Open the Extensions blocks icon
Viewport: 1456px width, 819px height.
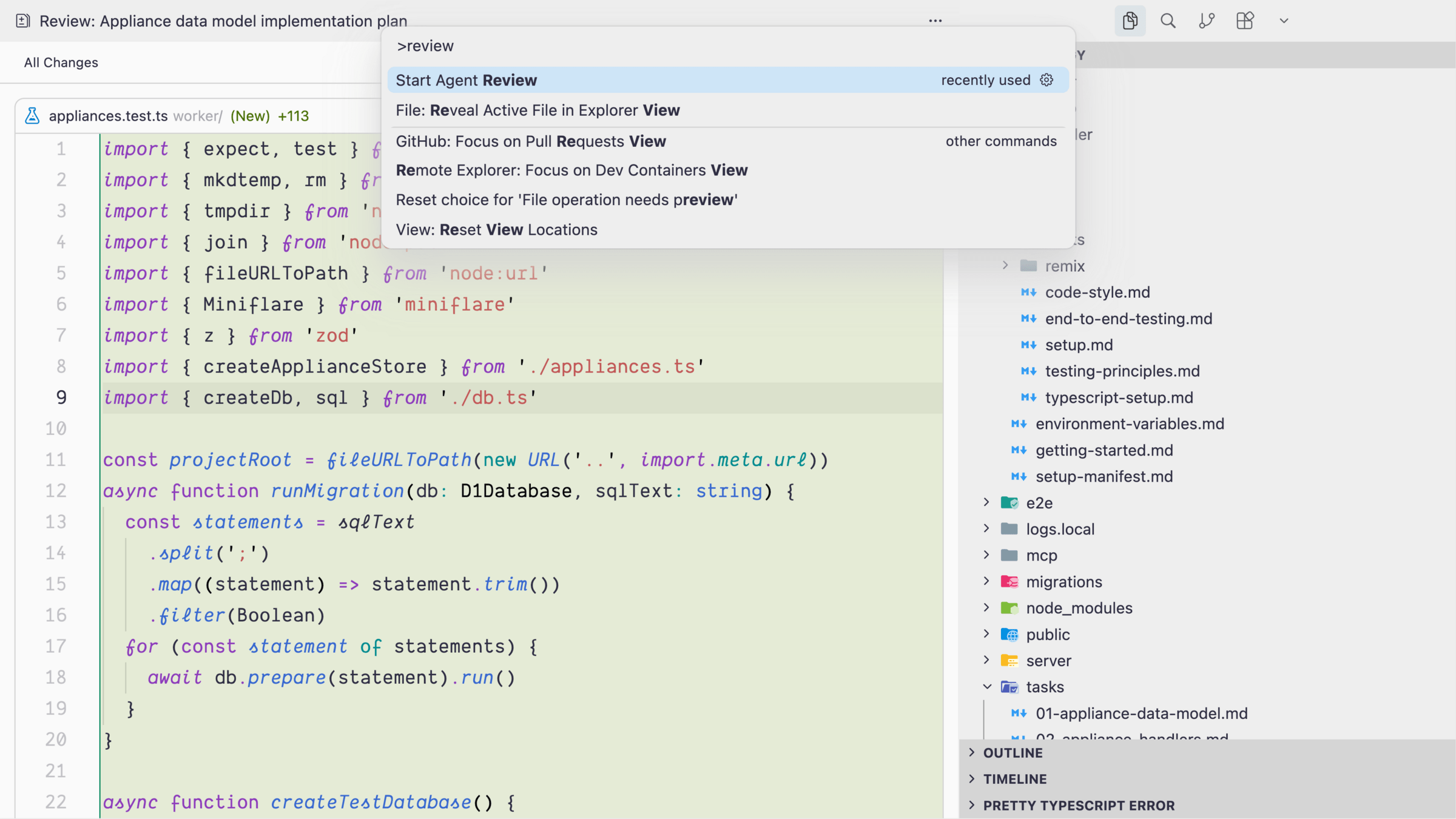tap(1245, 21)
